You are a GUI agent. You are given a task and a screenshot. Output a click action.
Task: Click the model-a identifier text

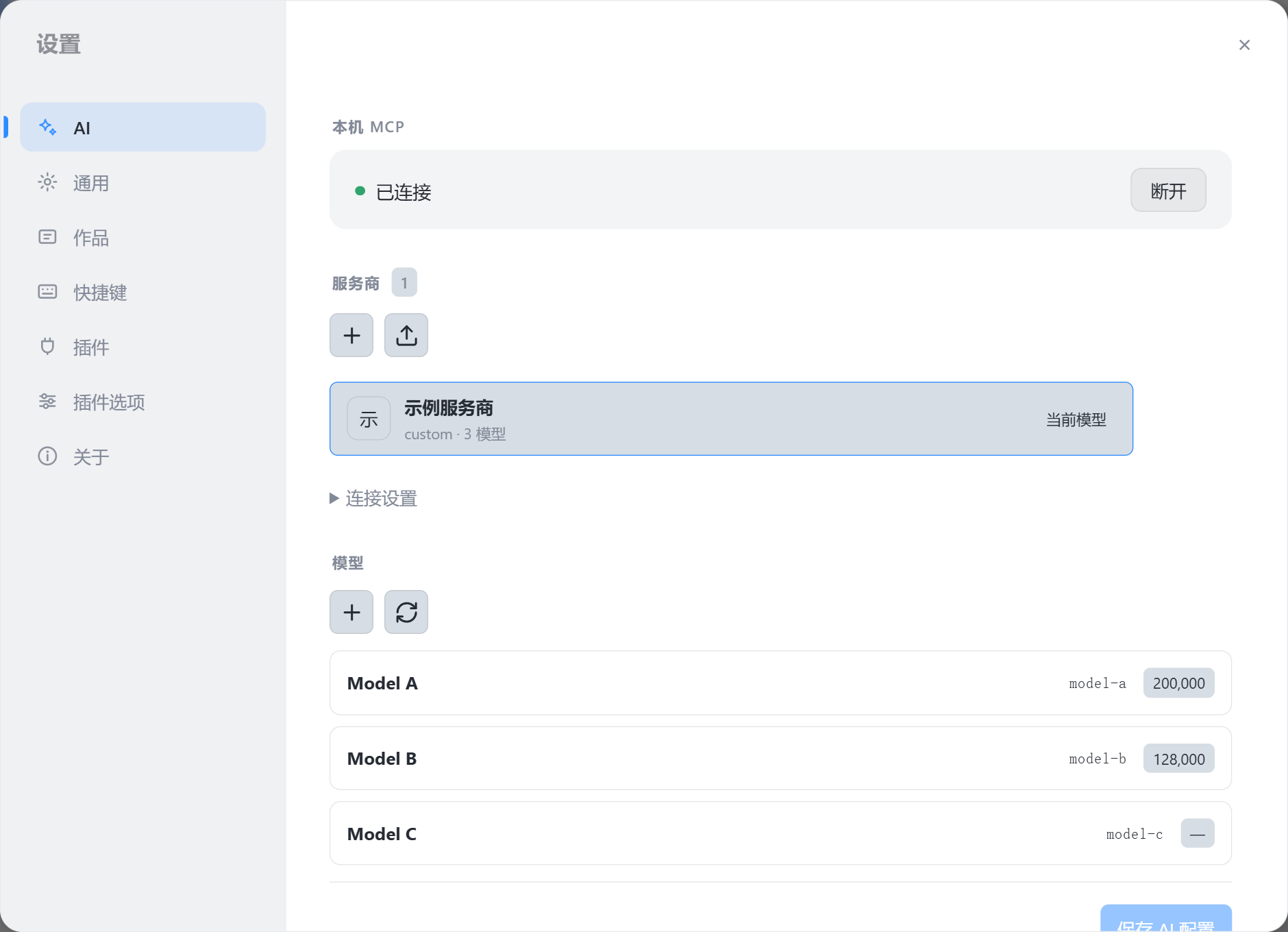(x=1098, y=683)
